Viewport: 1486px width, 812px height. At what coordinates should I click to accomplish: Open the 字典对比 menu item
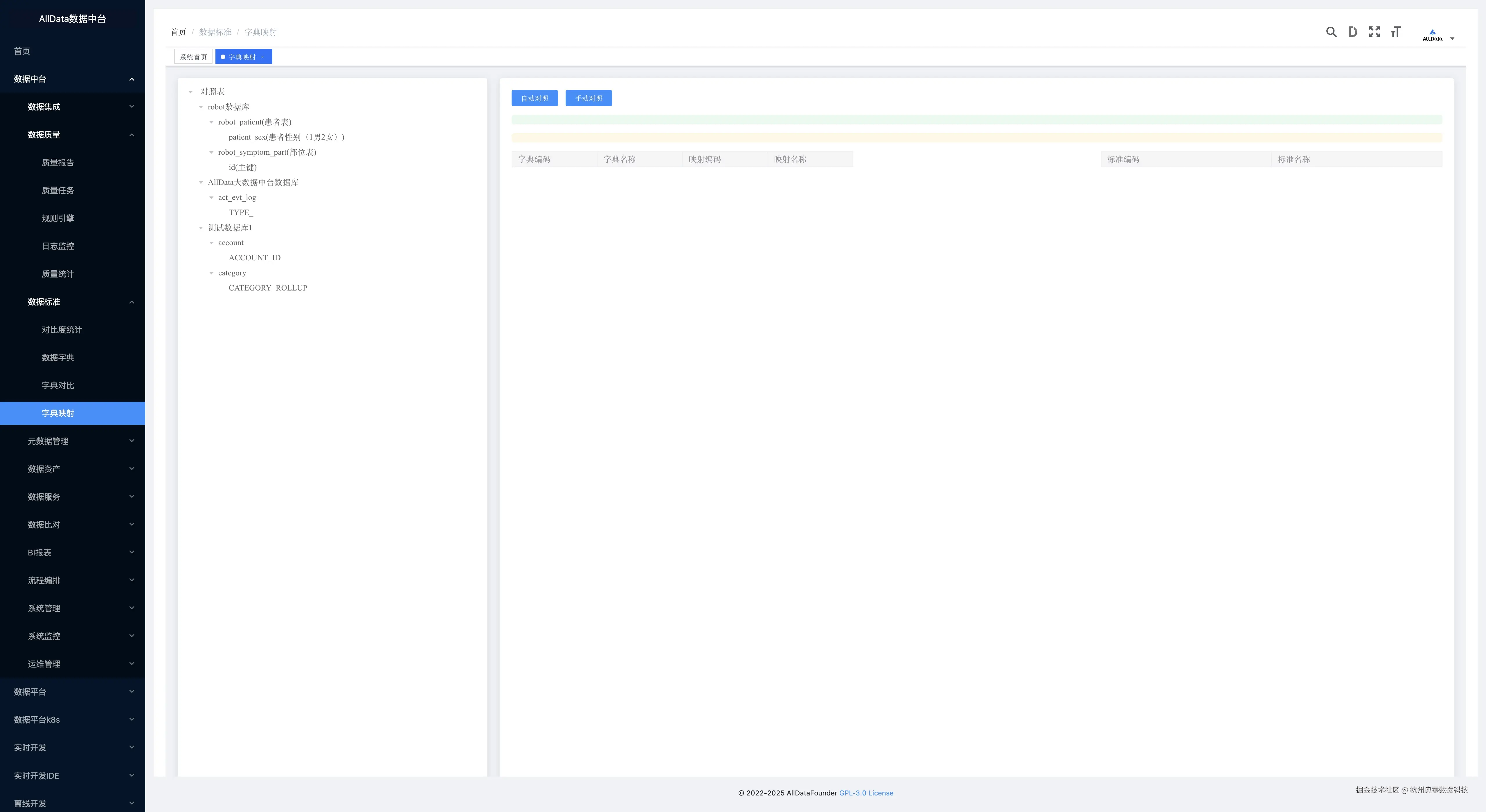click(x=58, y=385)
